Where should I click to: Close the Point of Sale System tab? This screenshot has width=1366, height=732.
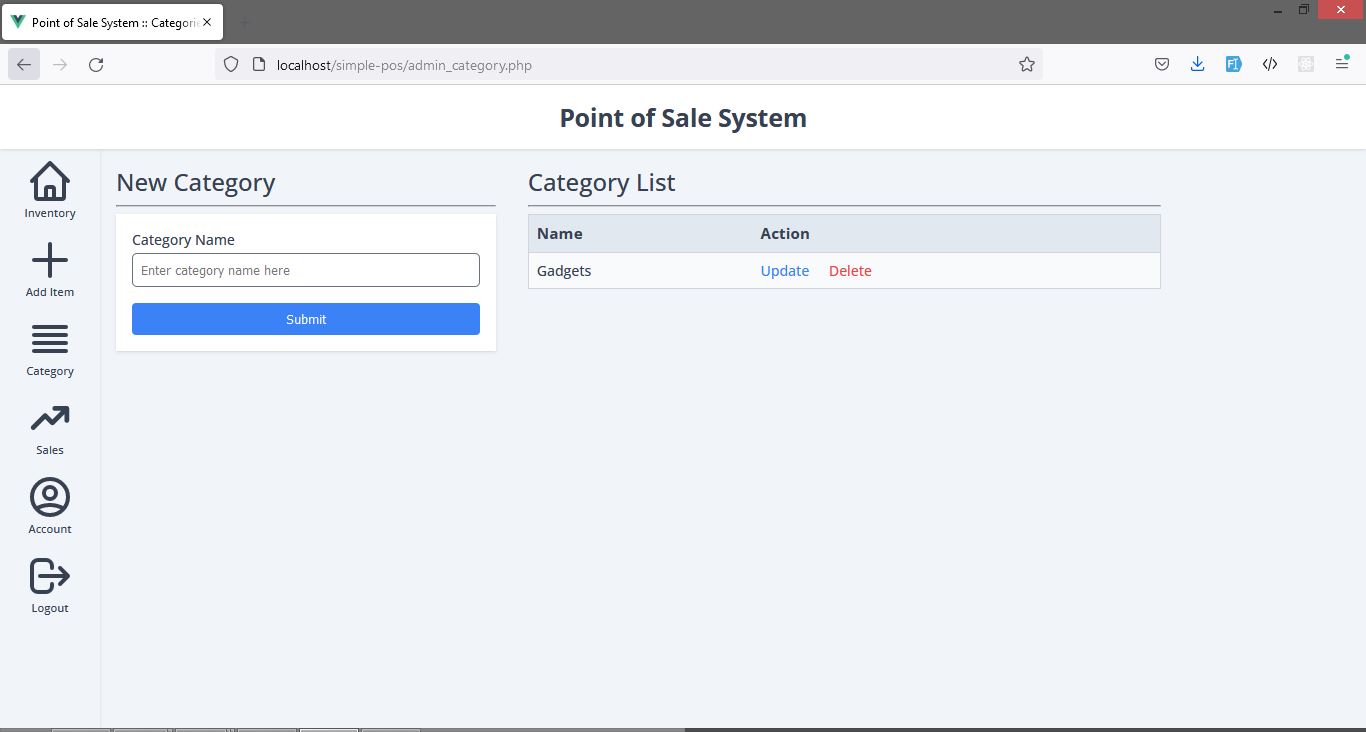207,22
